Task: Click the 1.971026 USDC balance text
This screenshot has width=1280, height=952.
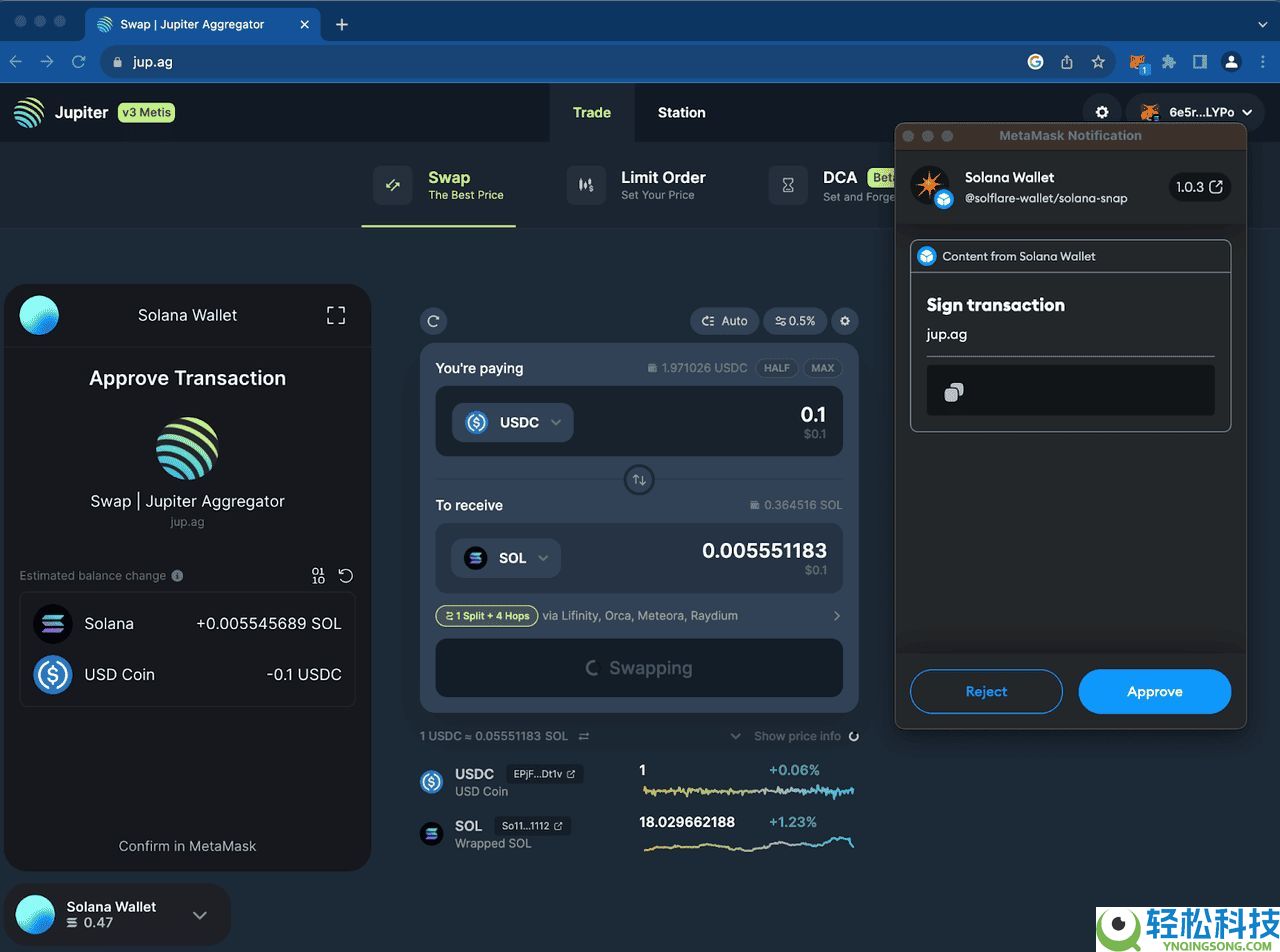Action: coord(704,368)
